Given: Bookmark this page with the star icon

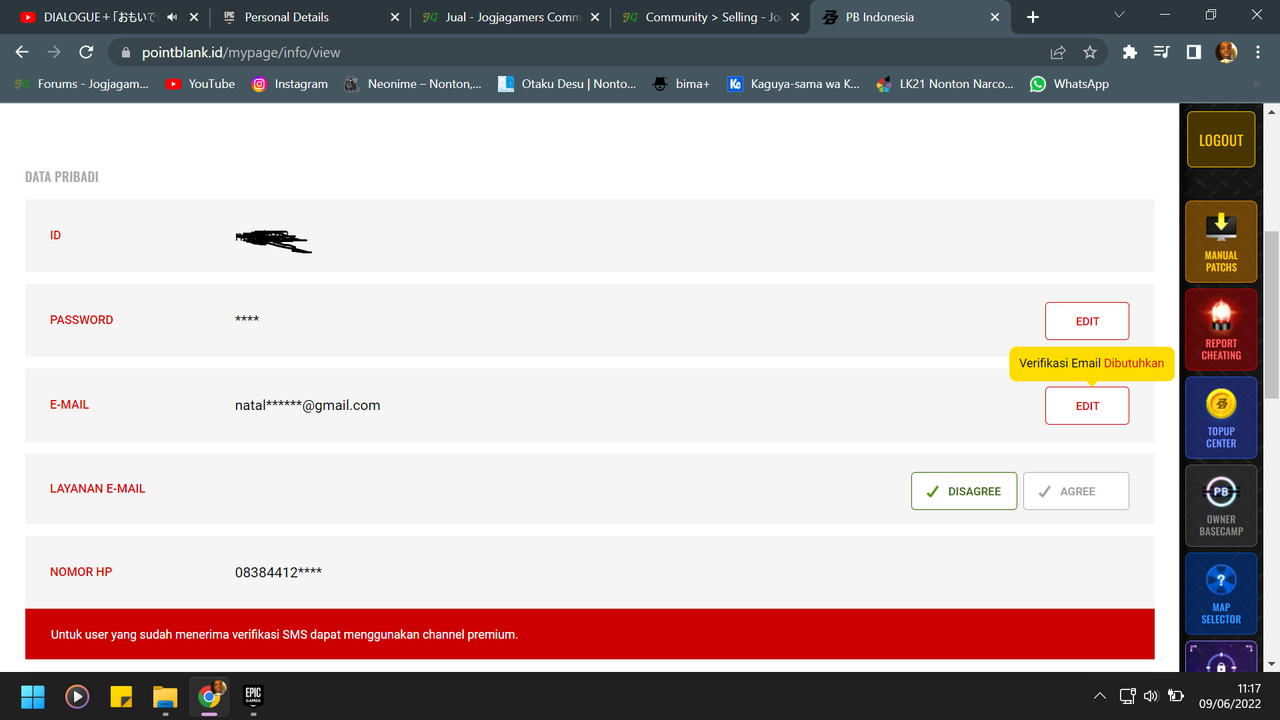Looking at the screenshot, I should (x=1090, y=52).
